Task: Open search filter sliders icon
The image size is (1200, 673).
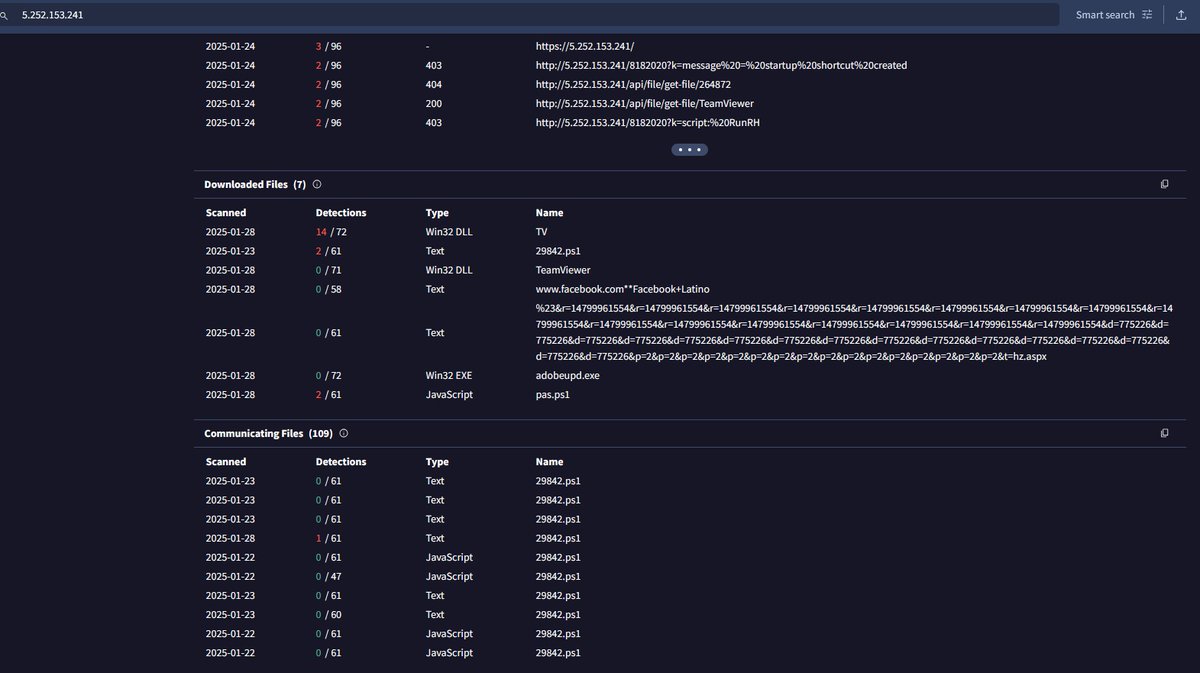Action: (x=1147, y=15)
